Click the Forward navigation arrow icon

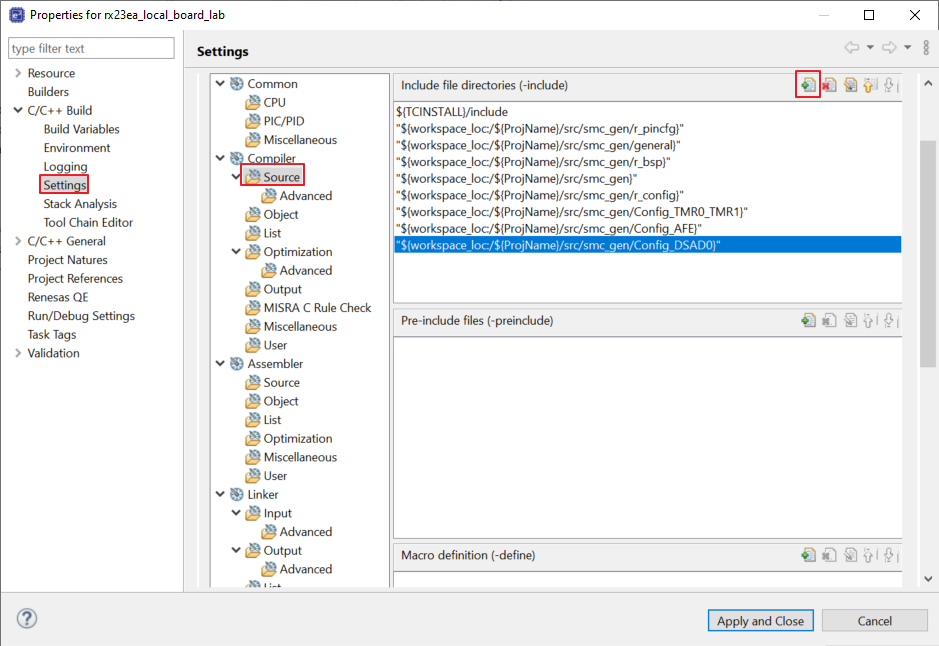pyautogui.click(x=889, y=47)
